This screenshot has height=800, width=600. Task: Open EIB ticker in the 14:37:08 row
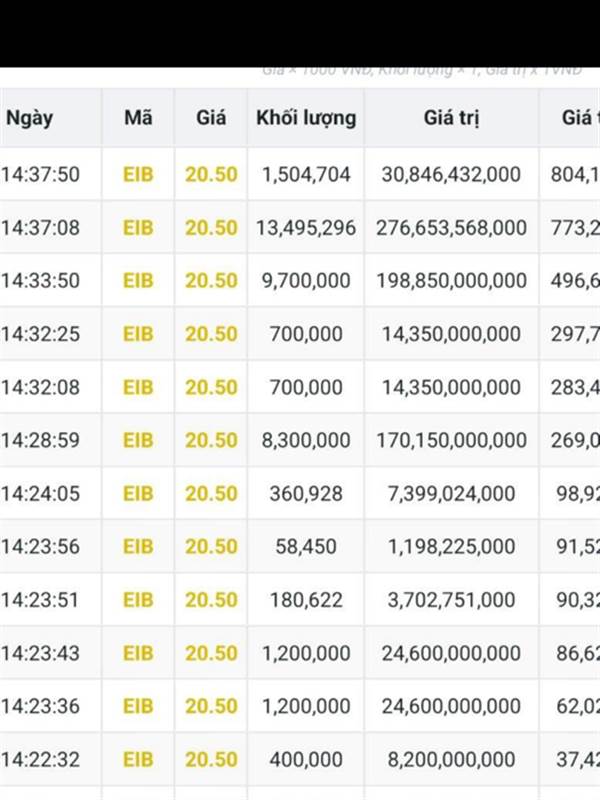[138, 228]
